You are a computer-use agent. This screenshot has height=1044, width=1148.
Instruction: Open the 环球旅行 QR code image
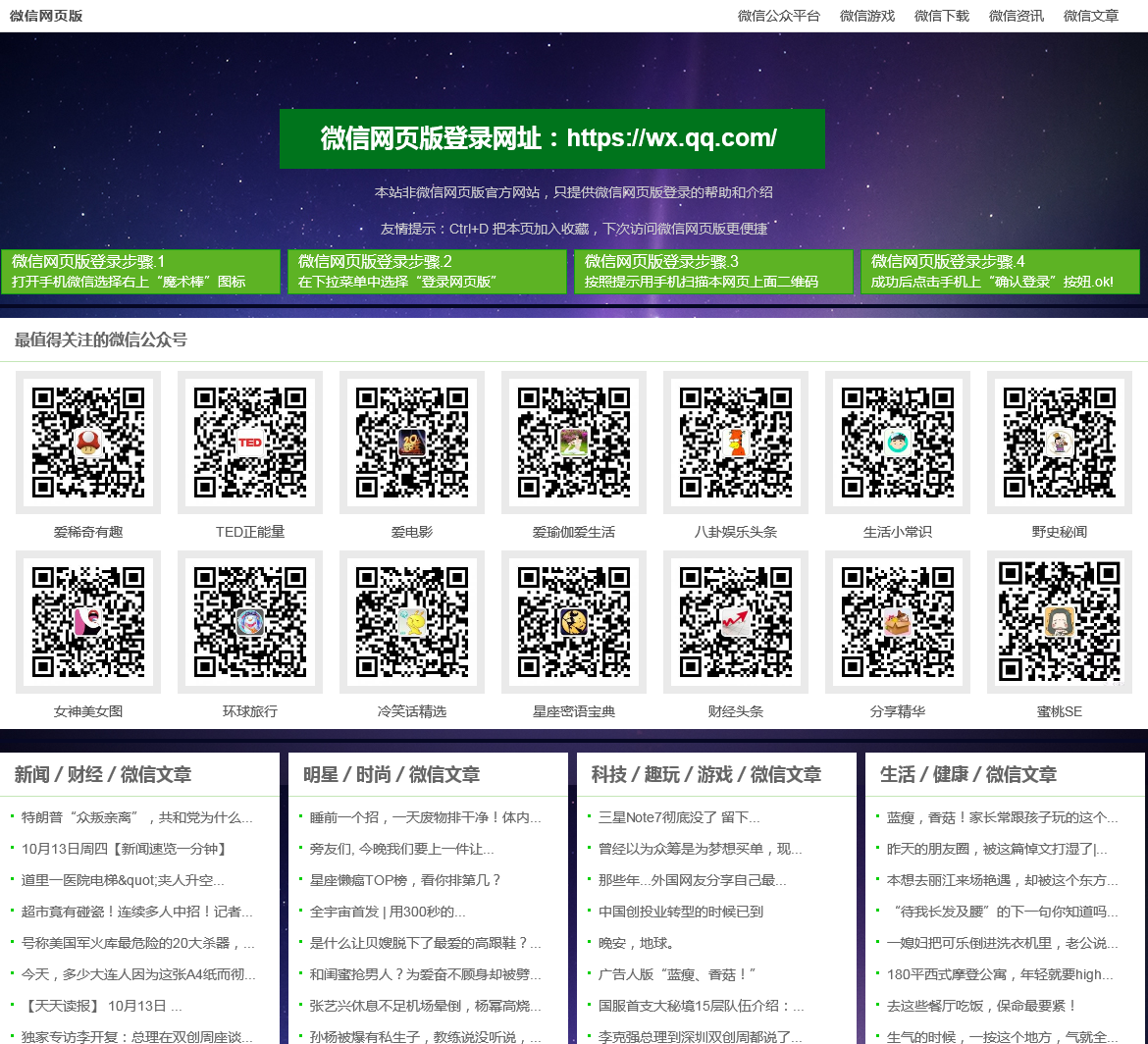249,621
